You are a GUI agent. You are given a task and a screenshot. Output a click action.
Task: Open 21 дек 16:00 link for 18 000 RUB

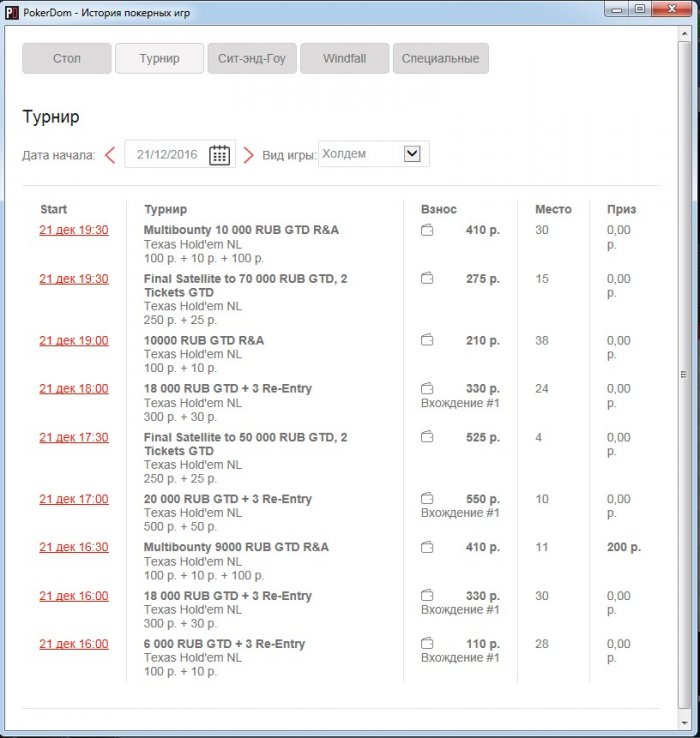pos(74,596)
